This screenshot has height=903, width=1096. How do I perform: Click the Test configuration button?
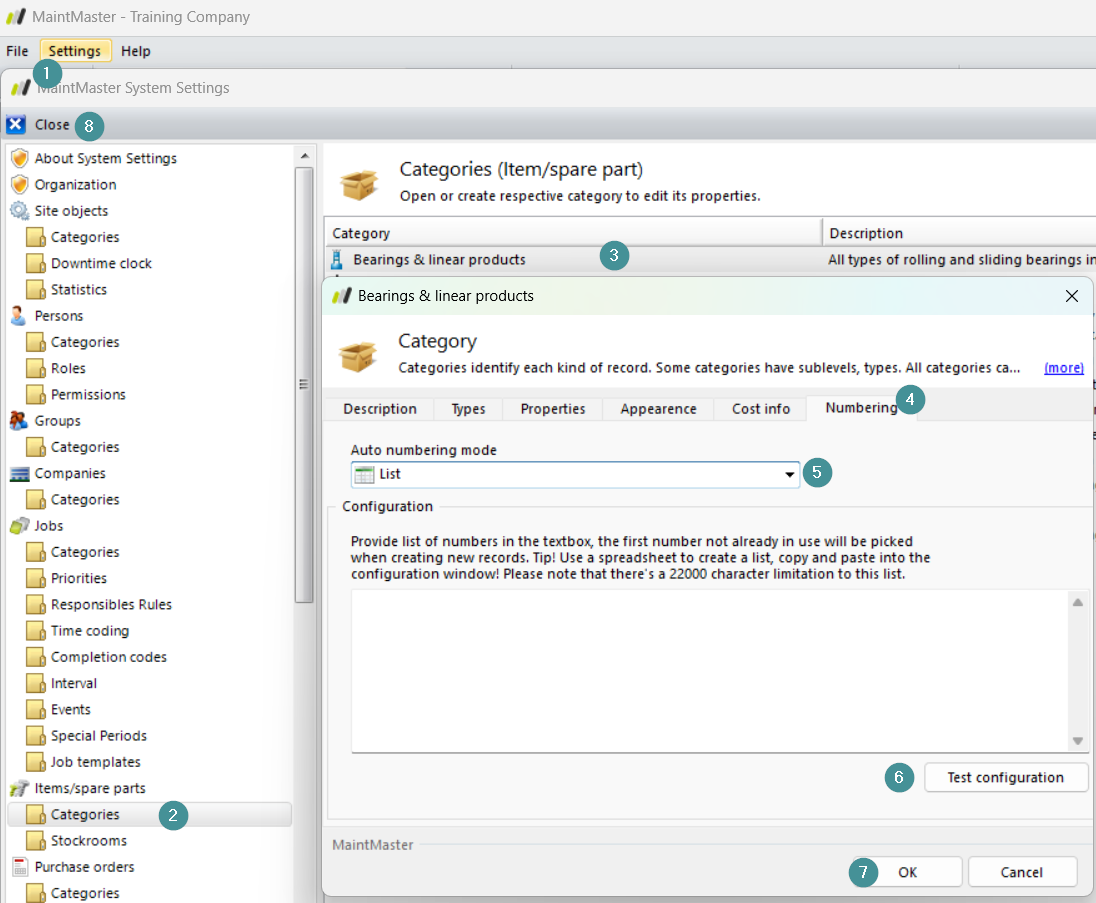click(x=1005, y=778)
